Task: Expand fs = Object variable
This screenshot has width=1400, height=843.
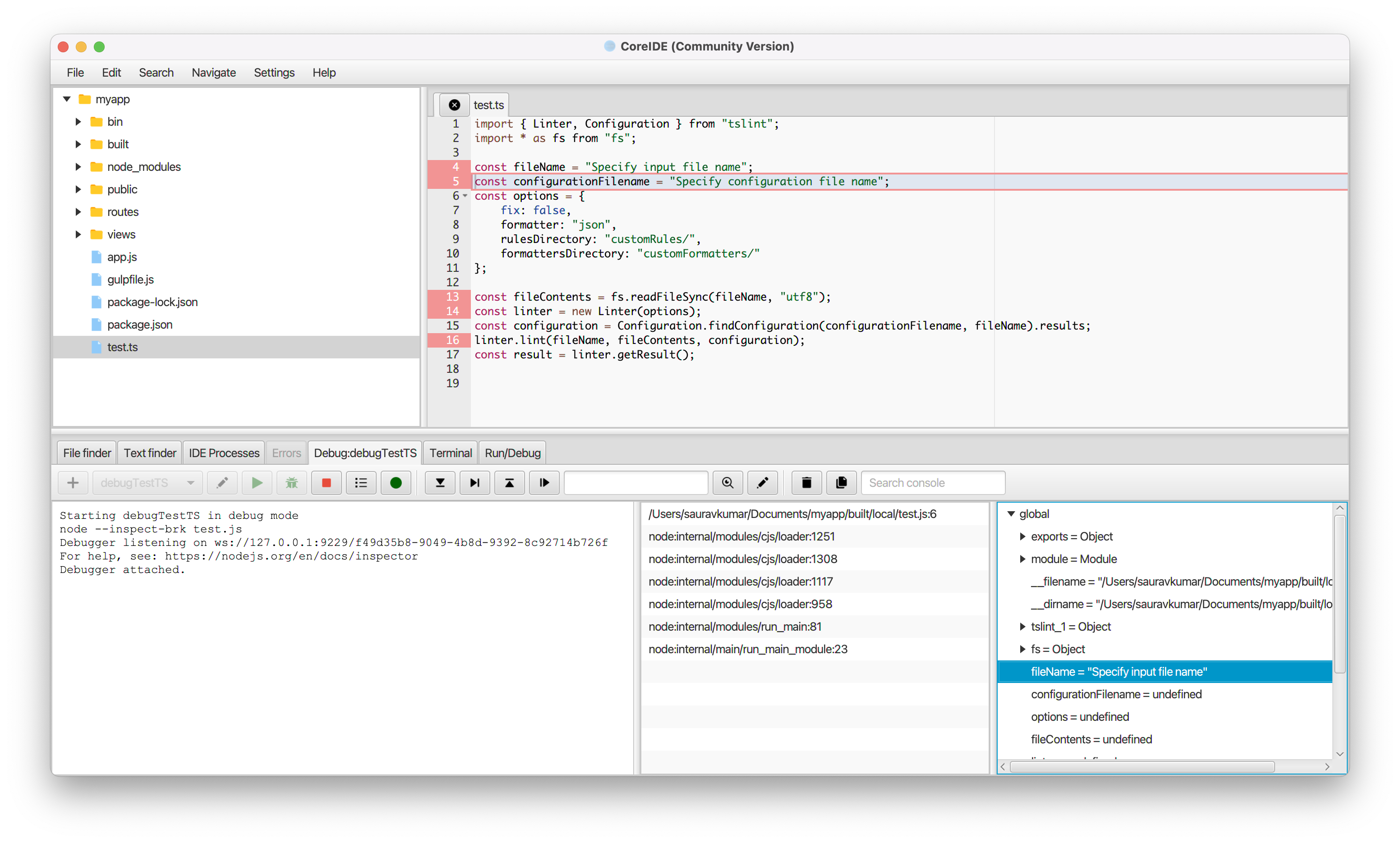Action: [x=1022, y=650]
